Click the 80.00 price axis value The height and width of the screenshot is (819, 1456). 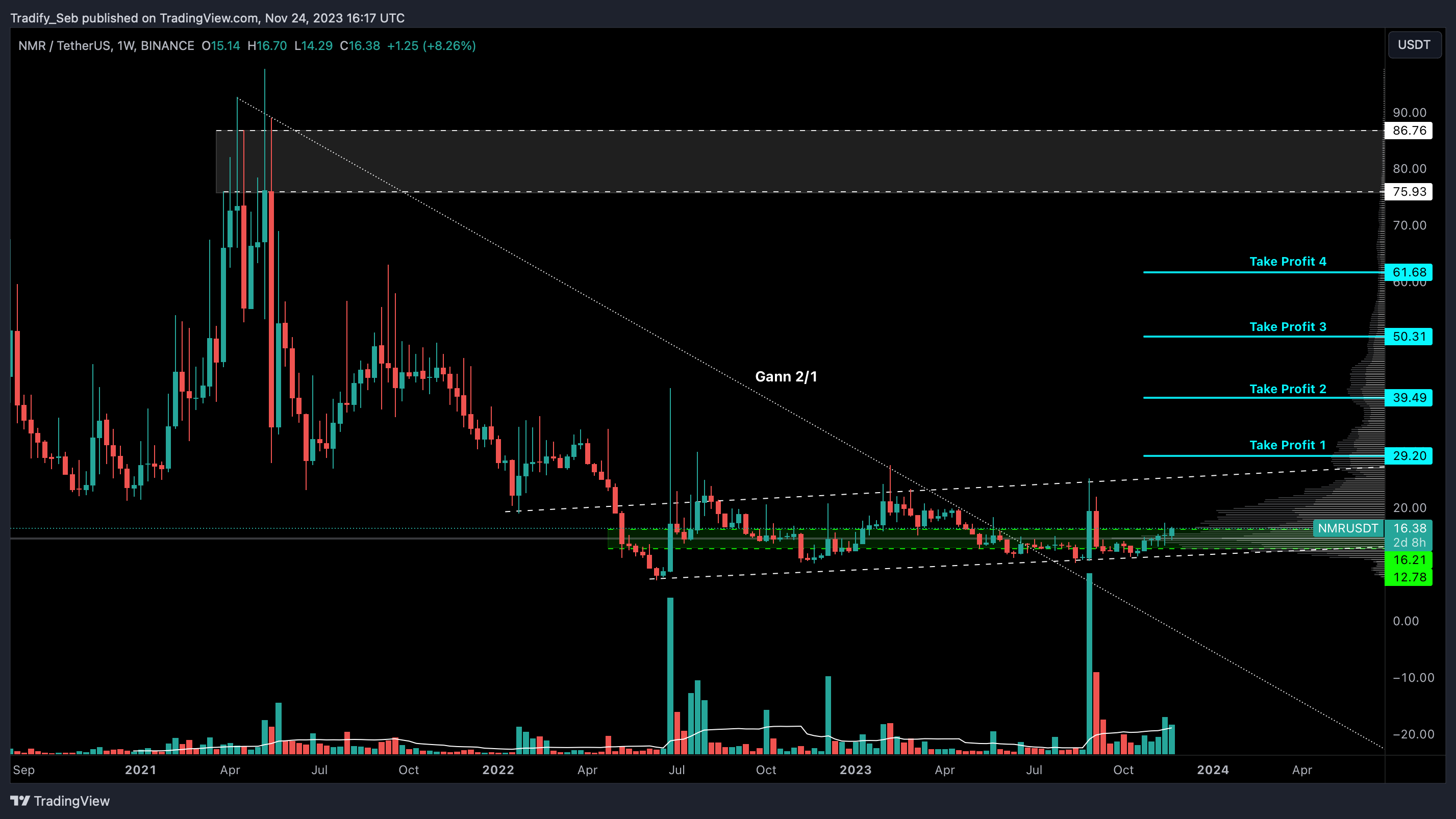[x=1409, y=169]
